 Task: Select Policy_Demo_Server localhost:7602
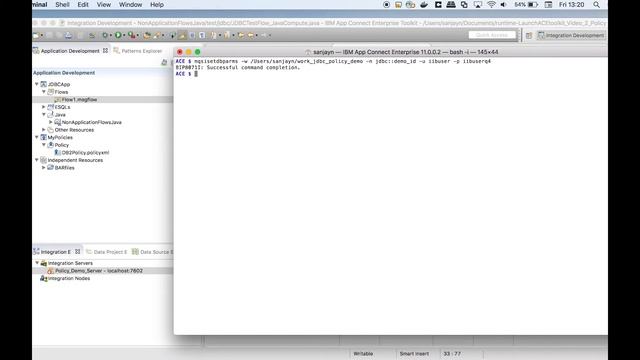click(x=99, y=271)
